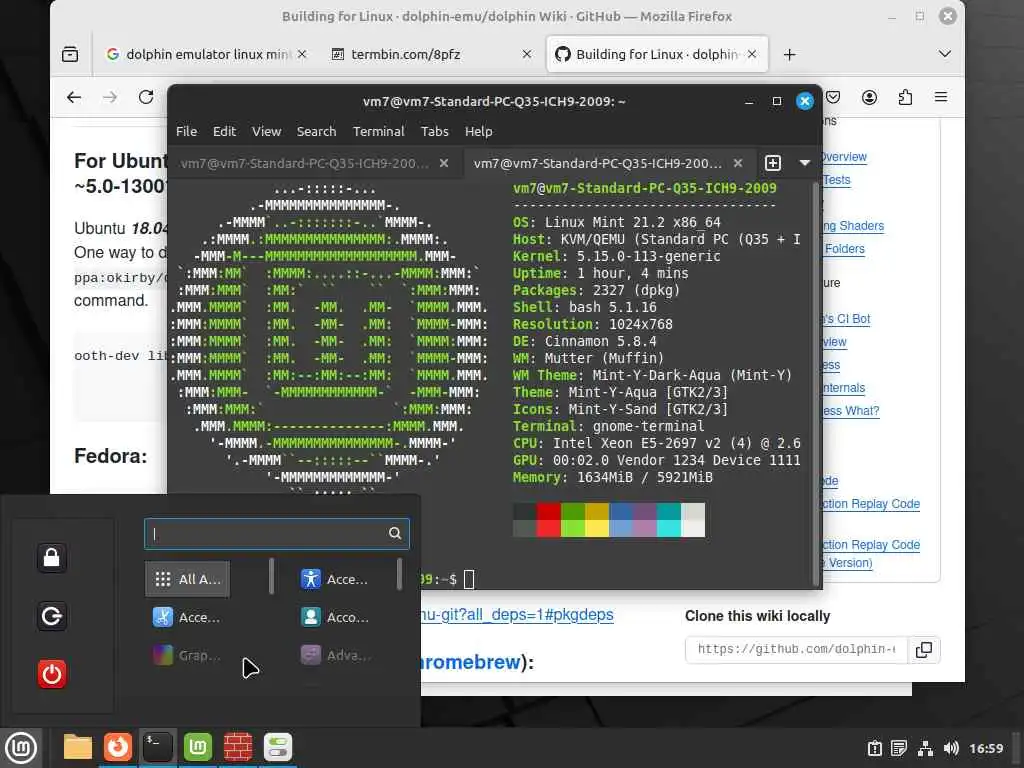
Task: Click the Overview wiki sidebar link
Action: pos(843,157)
